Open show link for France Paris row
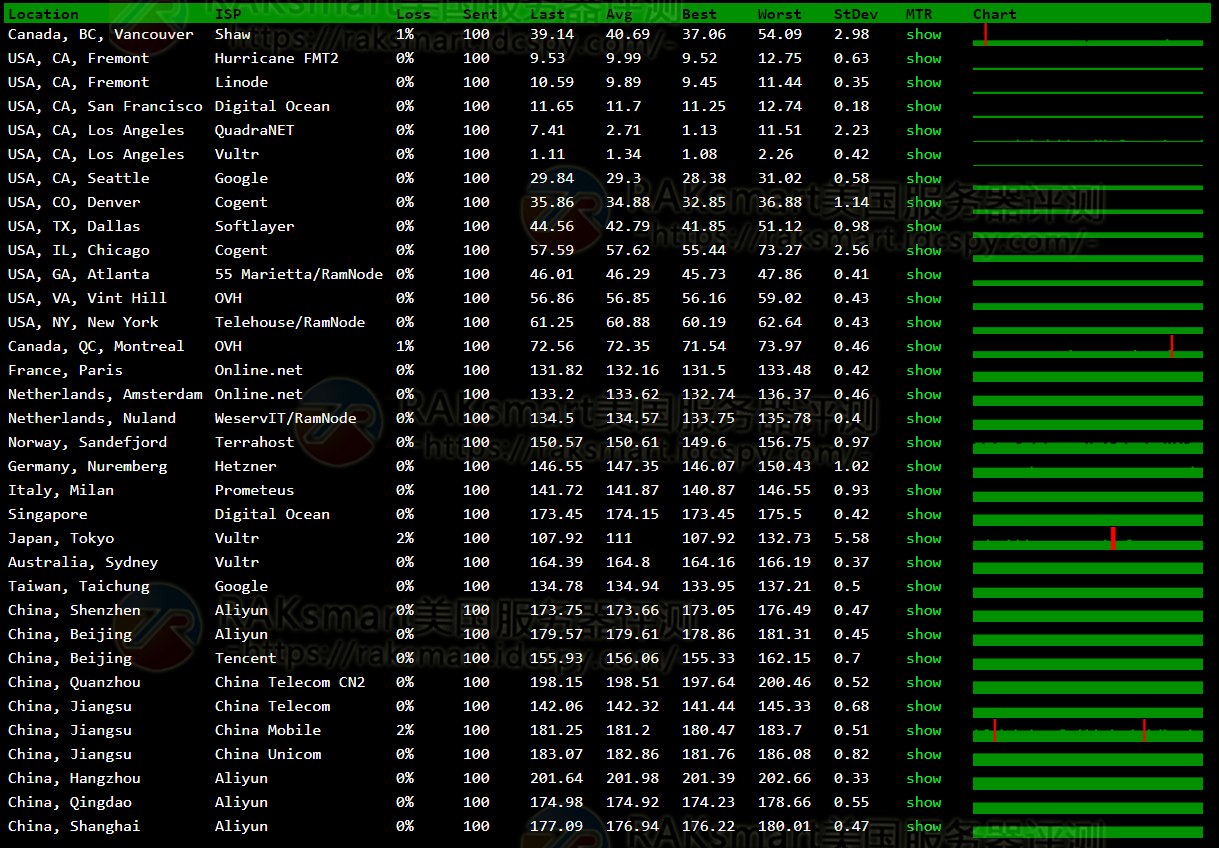The height and width of the screenshot is (848, 1219). [924, 370]
